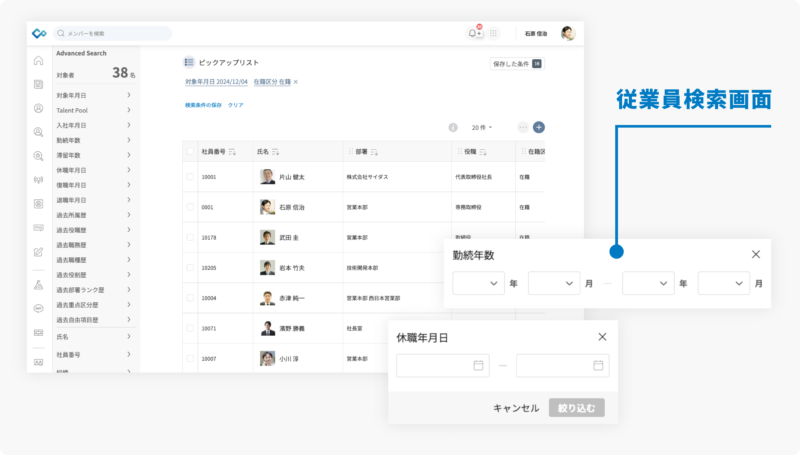Click the 検索条件の保存 link
Viewport: 800px width, 455px height.
[x=203, y=105]
